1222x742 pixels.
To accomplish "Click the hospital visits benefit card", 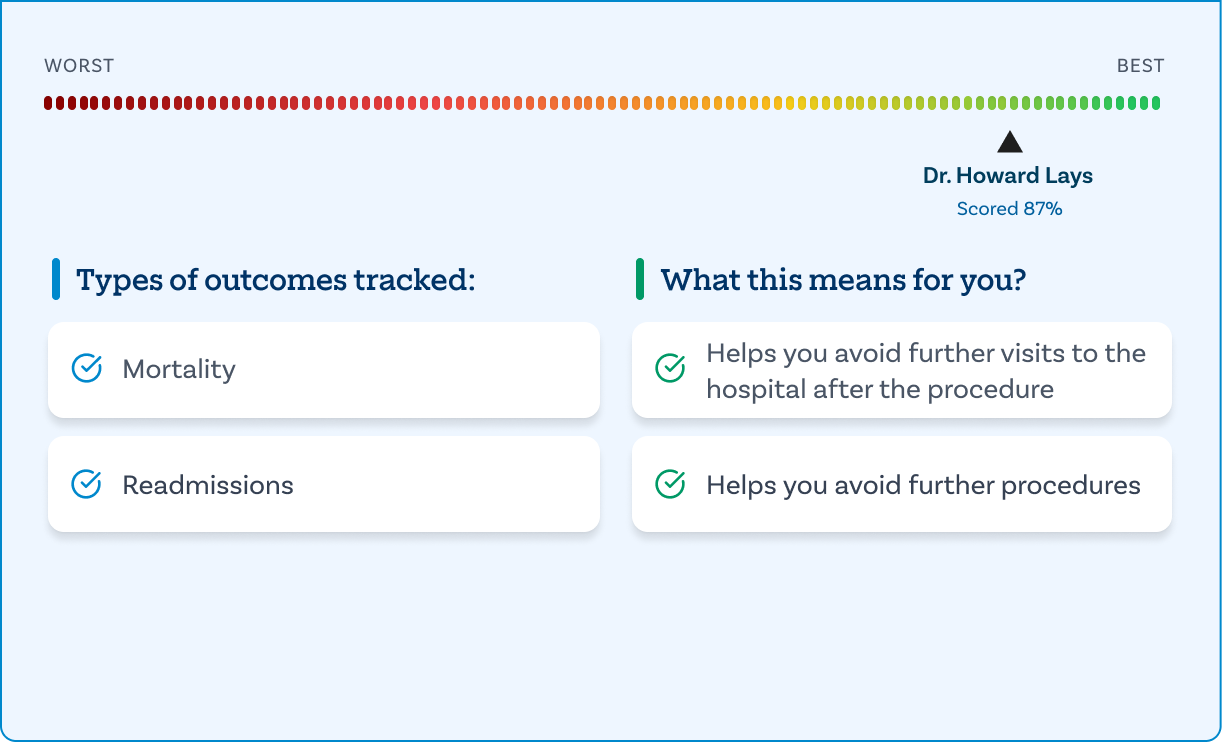I will coord(901,370).
